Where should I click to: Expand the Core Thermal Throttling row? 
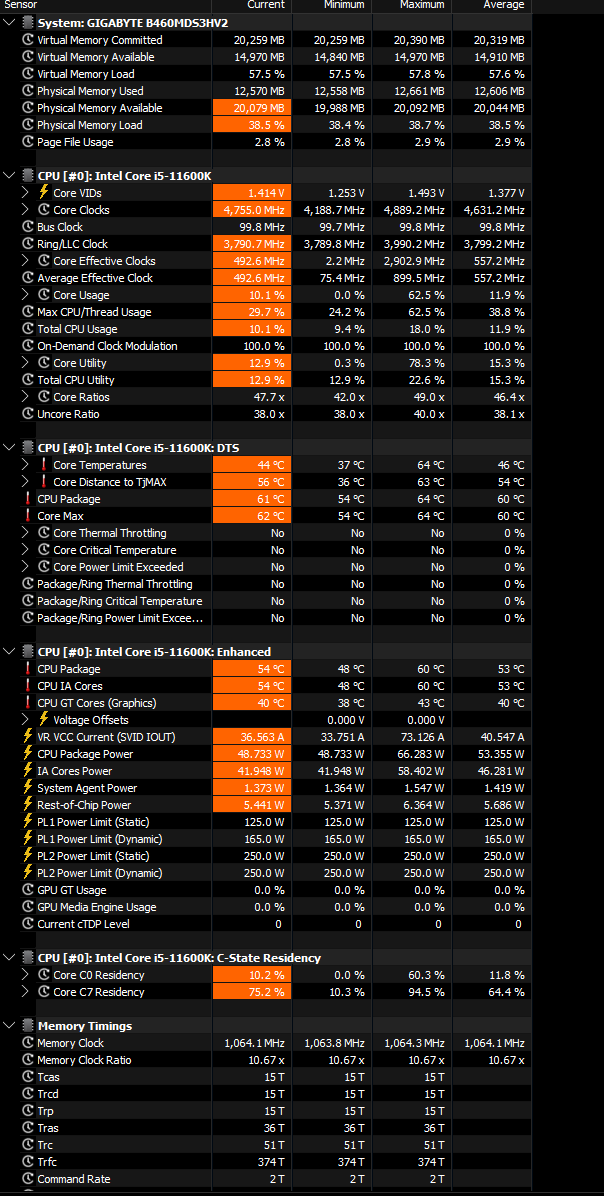[x=26, y=532]
